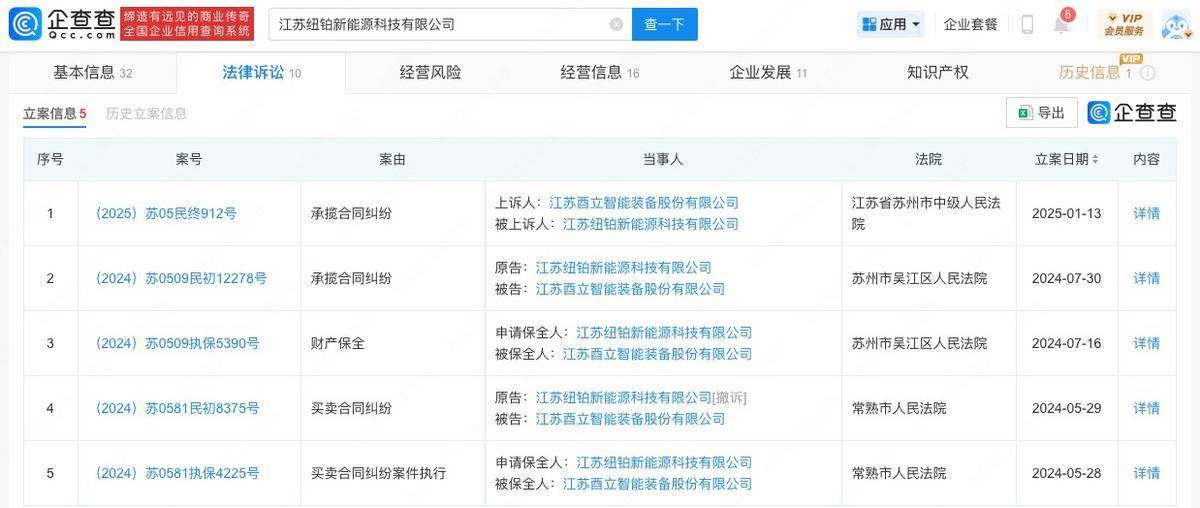The height and width of the screenshot is (508, 1200).
Task: Click 申请保全人 company link in row 5
Action: [x=664, y=462]
